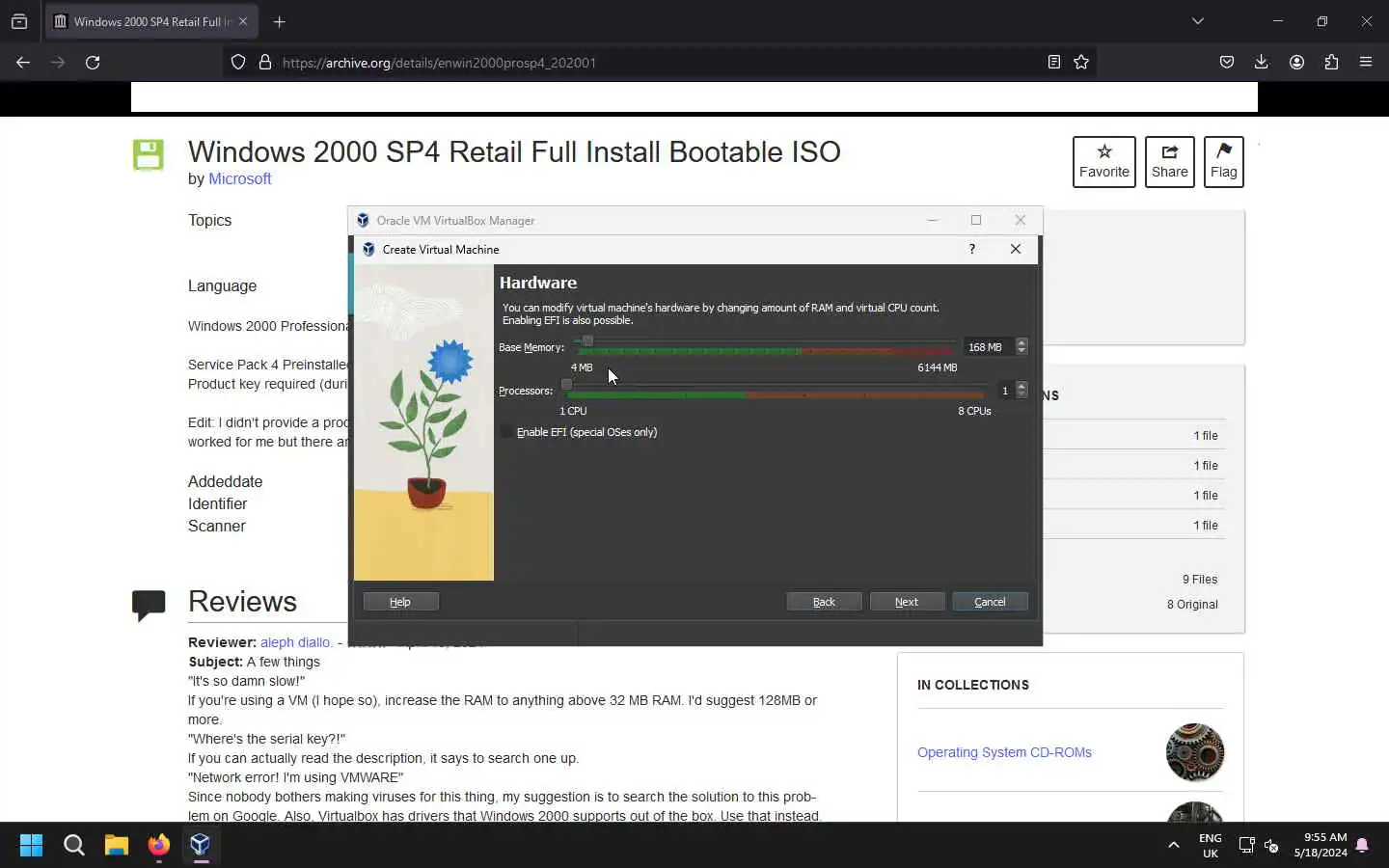This screenshot has height=868, width=1389.
Task: Open Help in the VM wizard
Action: click(x=400, y=602)
